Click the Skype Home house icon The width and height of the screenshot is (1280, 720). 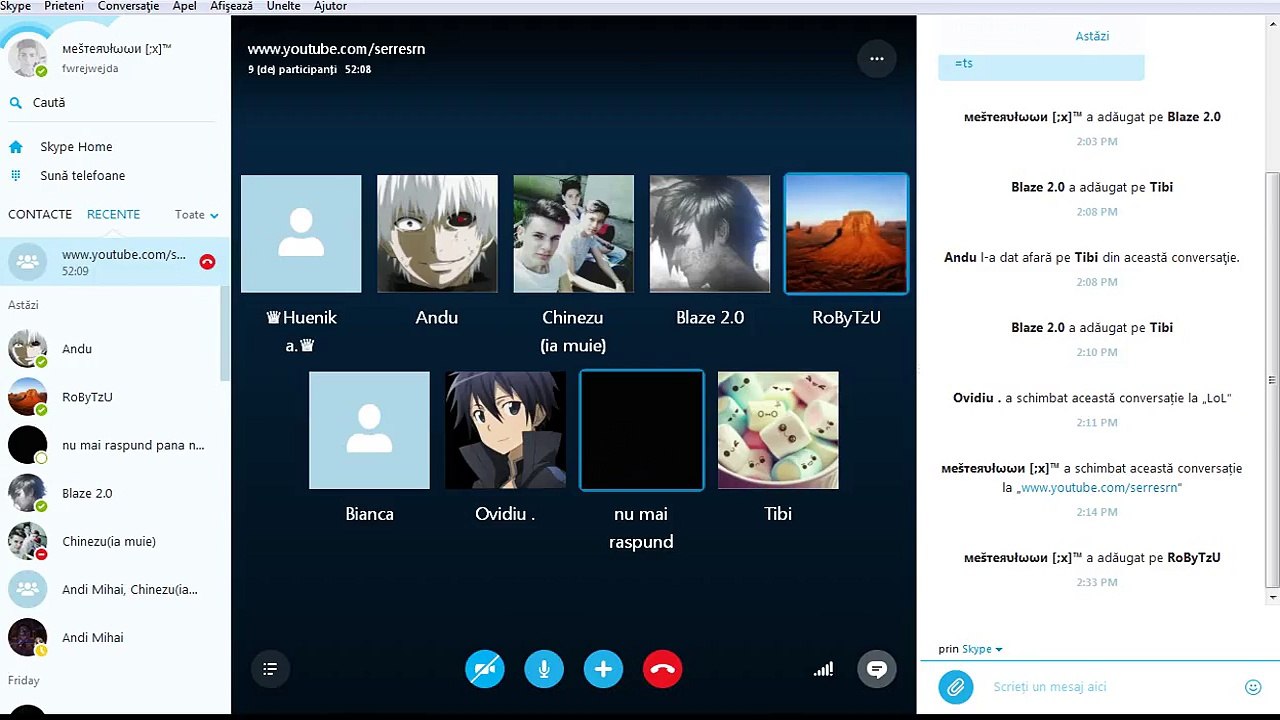[x=16, y=147]
